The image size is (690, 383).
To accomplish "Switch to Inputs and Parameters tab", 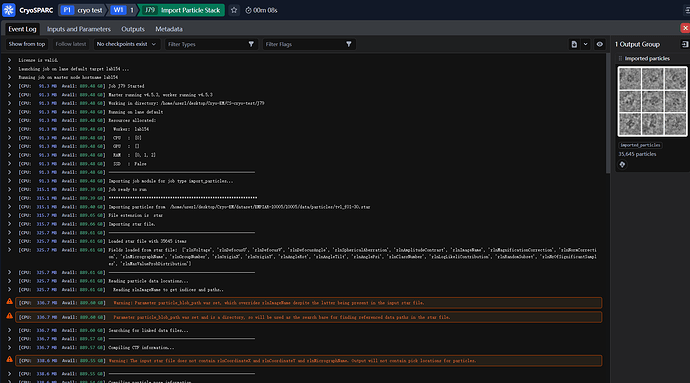I will 79,29.
